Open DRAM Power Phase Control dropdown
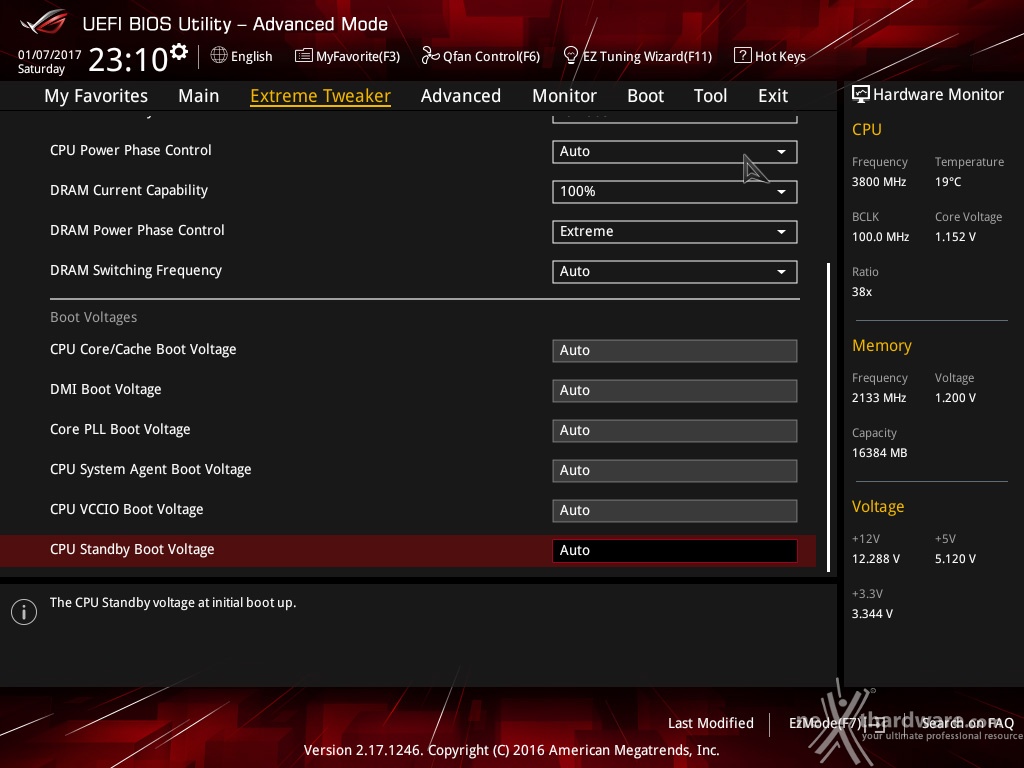This screenshot has width=1024, height=768. (x=675, y=231)
